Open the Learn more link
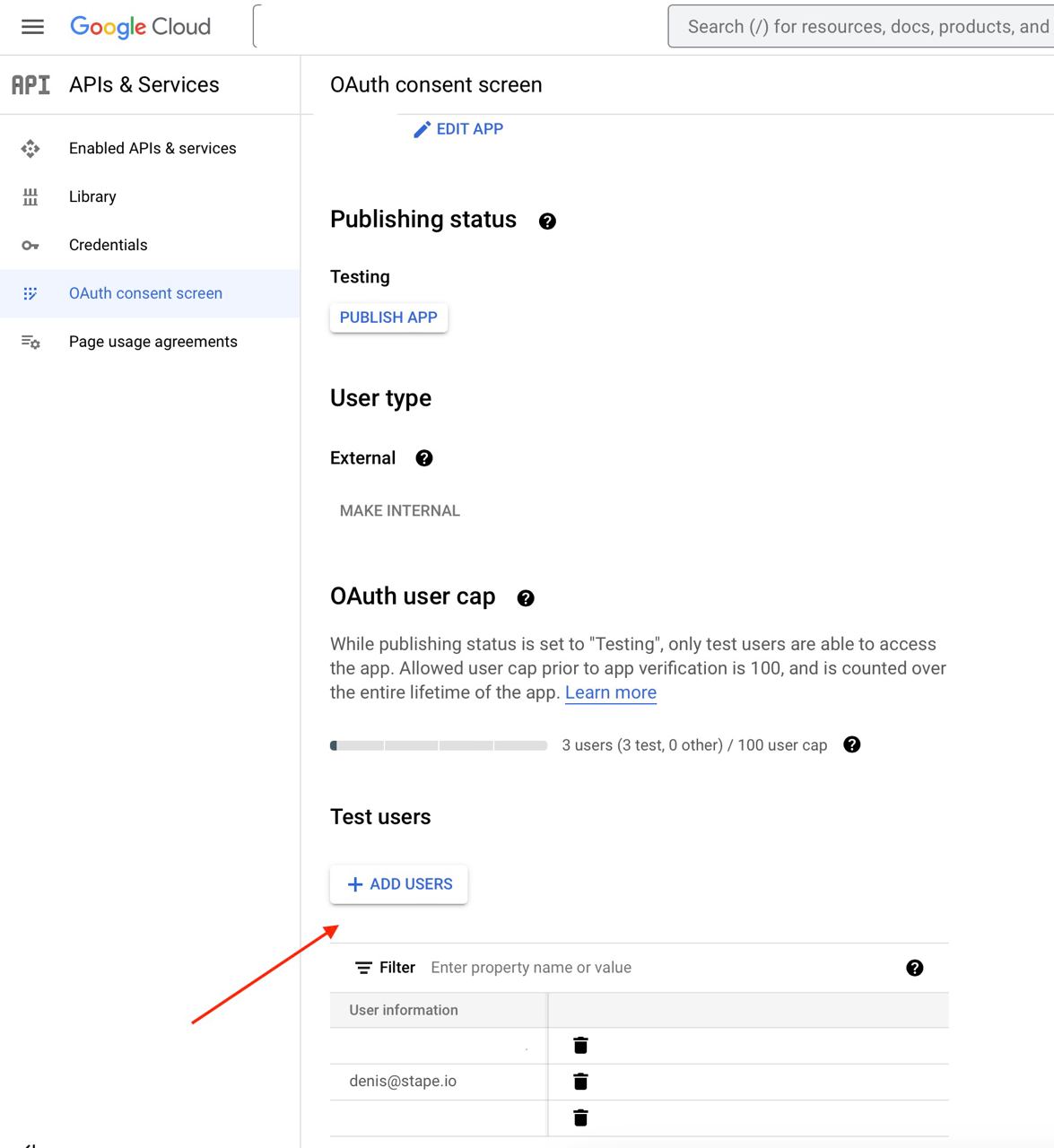 [610, 691]
